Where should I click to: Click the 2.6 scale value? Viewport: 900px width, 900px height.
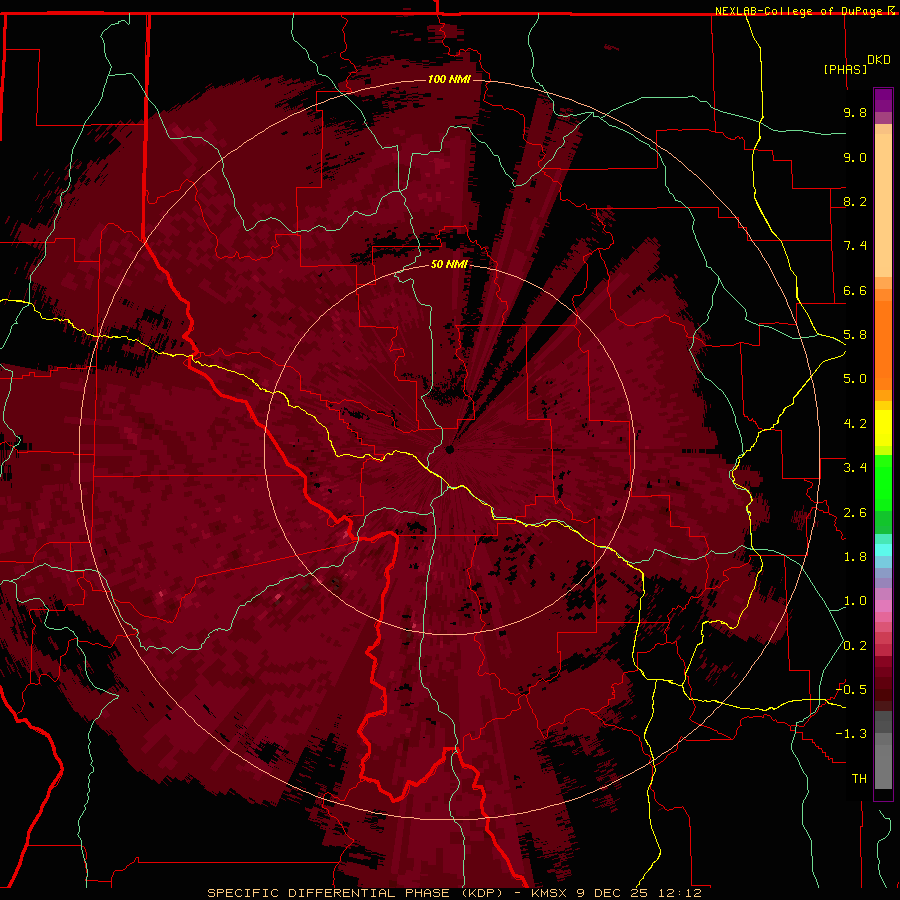[855, 513]
